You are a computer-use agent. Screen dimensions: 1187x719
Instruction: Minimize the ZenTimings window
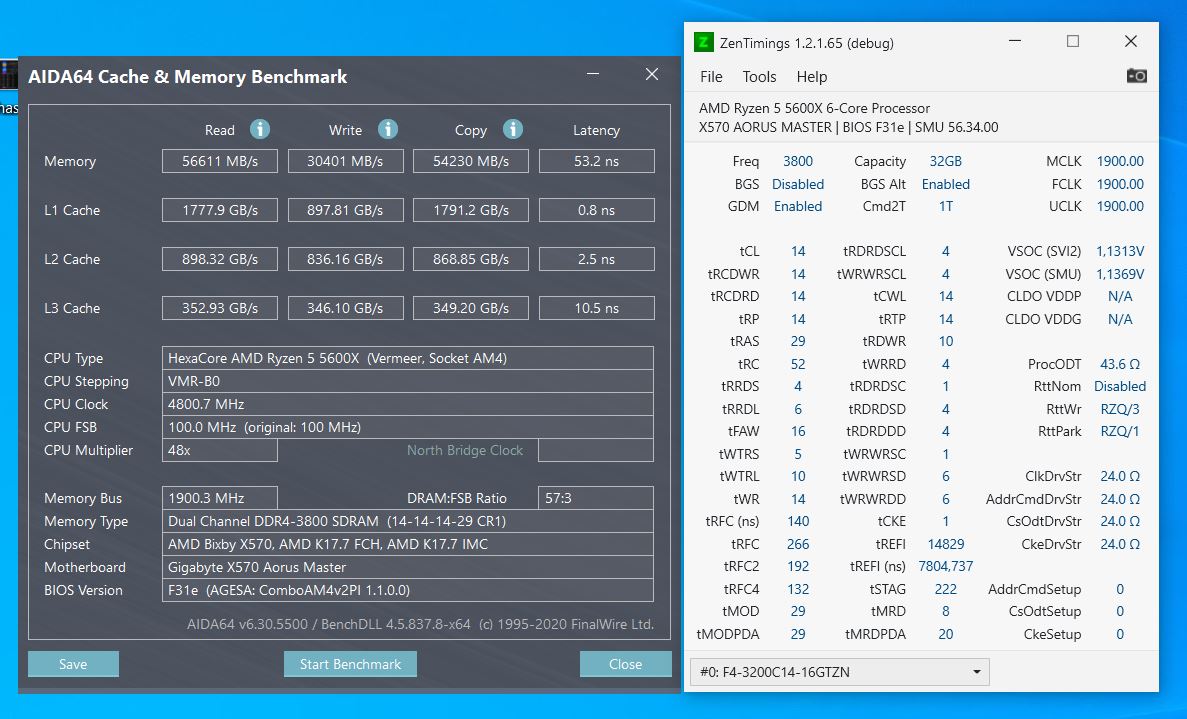[1015, 42]
